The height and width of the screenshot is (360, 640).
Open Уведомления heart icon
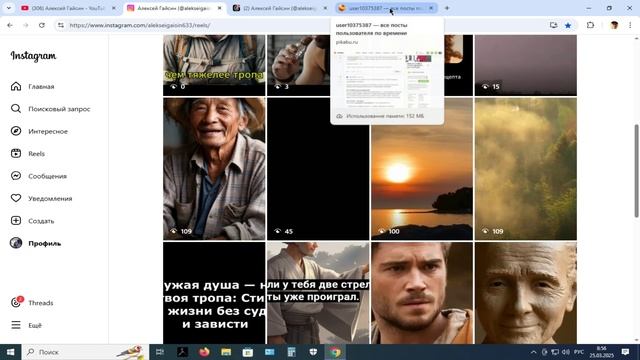click(x=16, y=198)
